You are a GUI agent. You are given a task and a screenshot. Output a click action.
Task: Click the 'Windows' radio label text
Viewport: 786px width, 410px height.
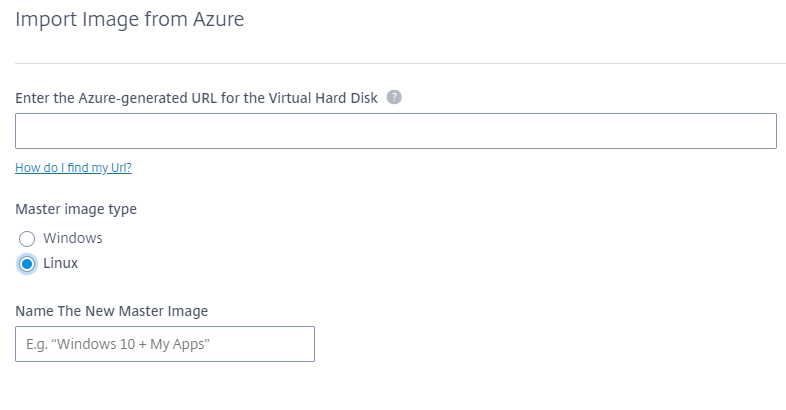click(72, 238)
